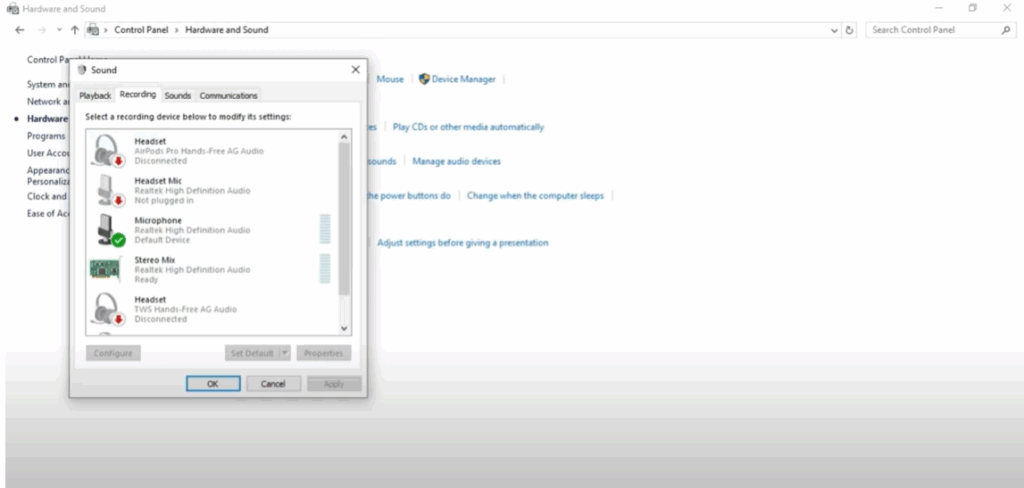The width and height of the screenshot is (1024, 488).
Task: Expand the address bar history dropdown
Action: 836,30
